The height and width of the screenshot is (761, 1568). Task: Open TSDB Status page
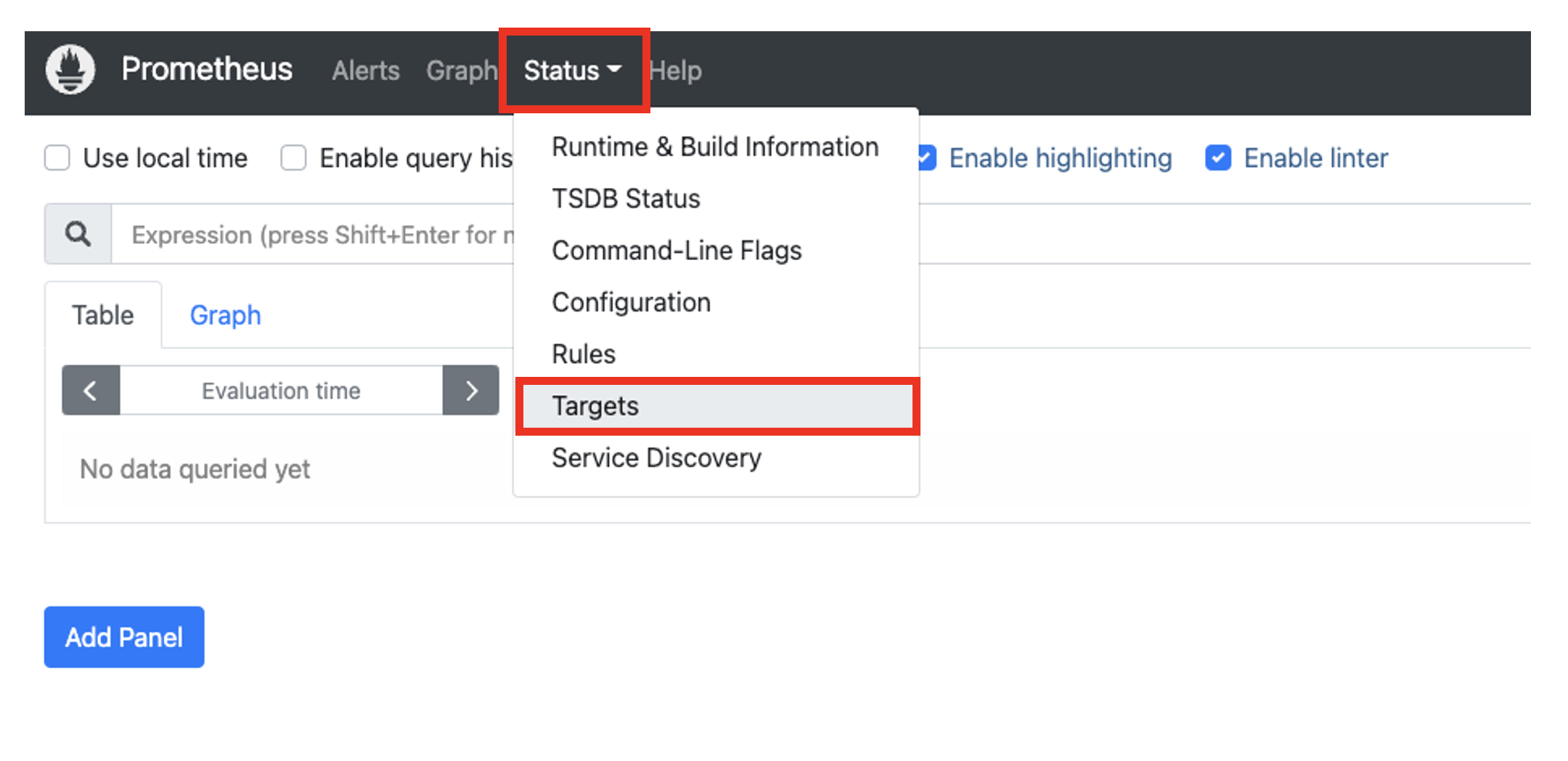click(x=716, y=198)
